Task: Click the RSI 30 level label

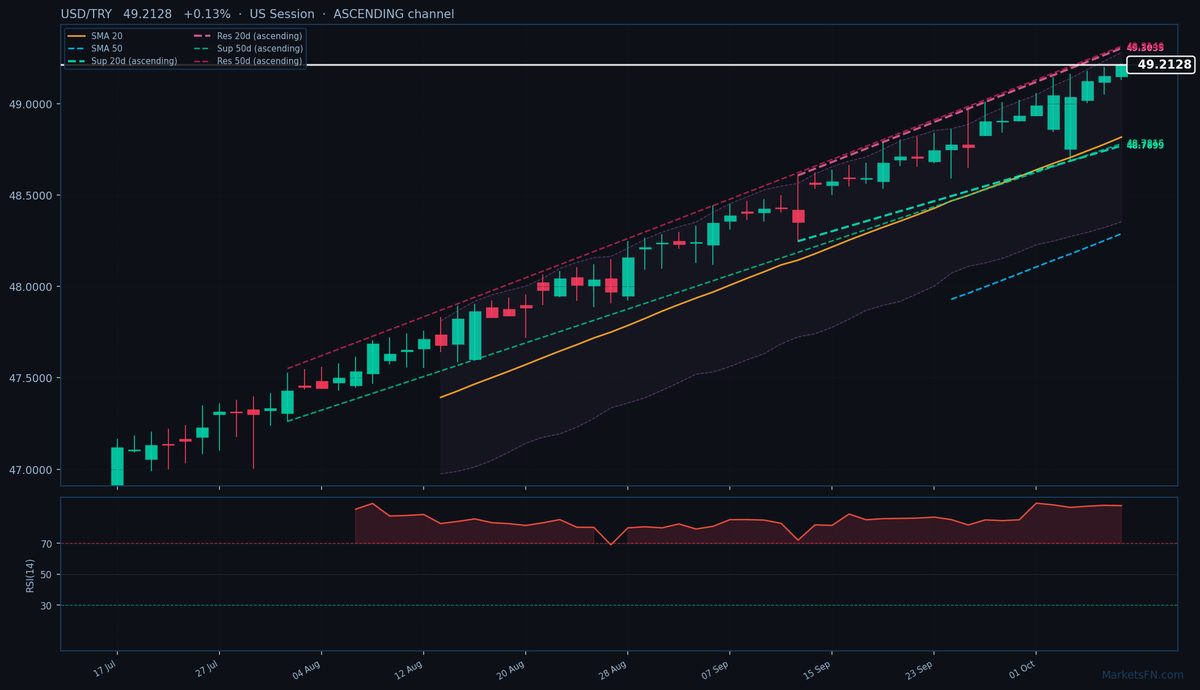Action: tap(46, 606)
